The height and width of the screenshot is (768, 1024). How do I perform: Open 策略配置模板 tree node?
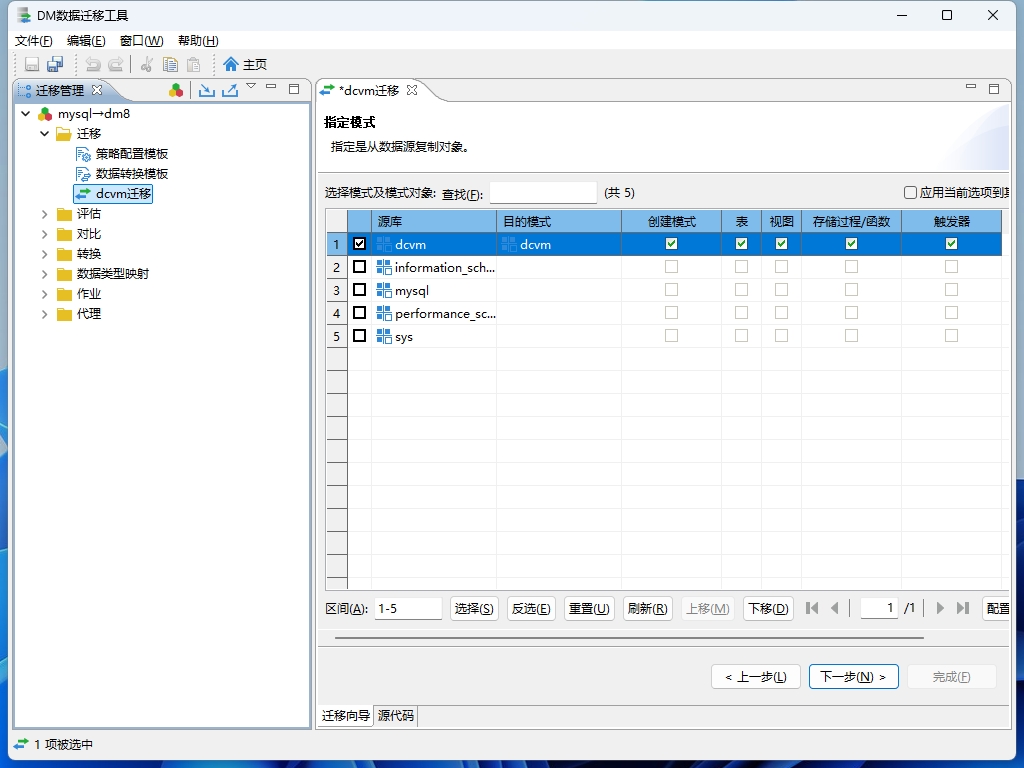pyautogui.click(x=122, y=153)
